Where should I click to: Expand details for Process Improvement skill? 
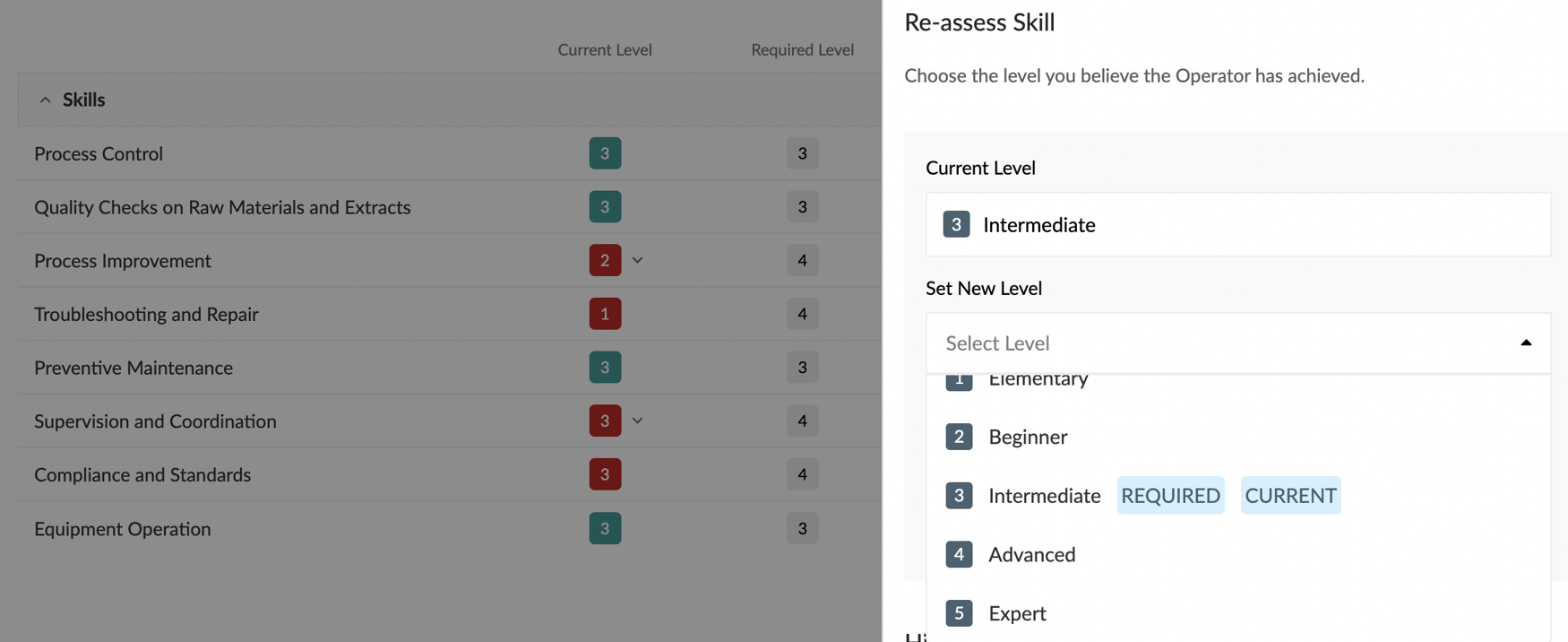pyautogui.click(x=637, y=260)
